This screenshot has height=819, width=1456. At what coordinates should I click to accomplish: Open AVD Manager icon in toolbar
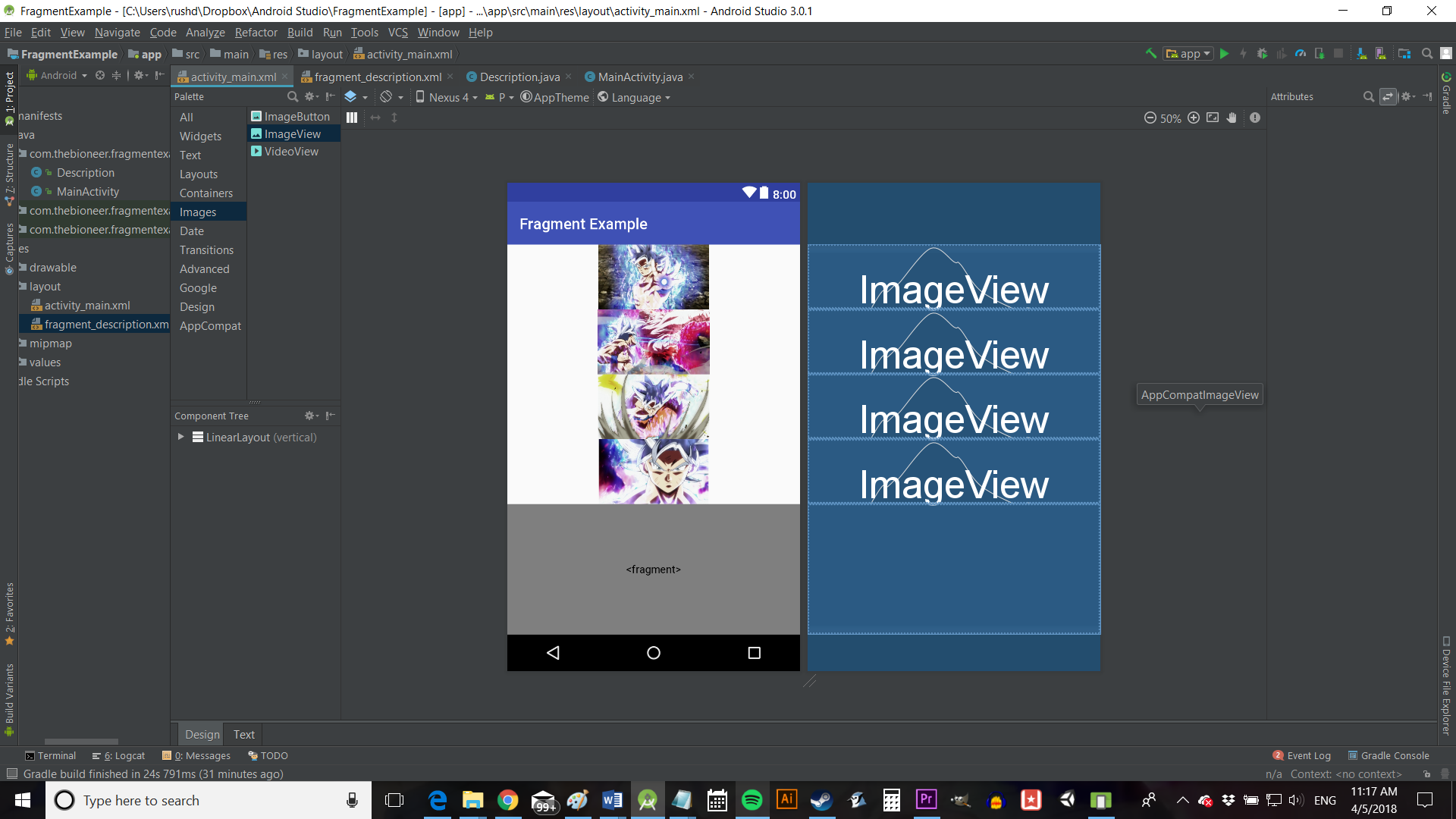click(x=1380, y=54)
